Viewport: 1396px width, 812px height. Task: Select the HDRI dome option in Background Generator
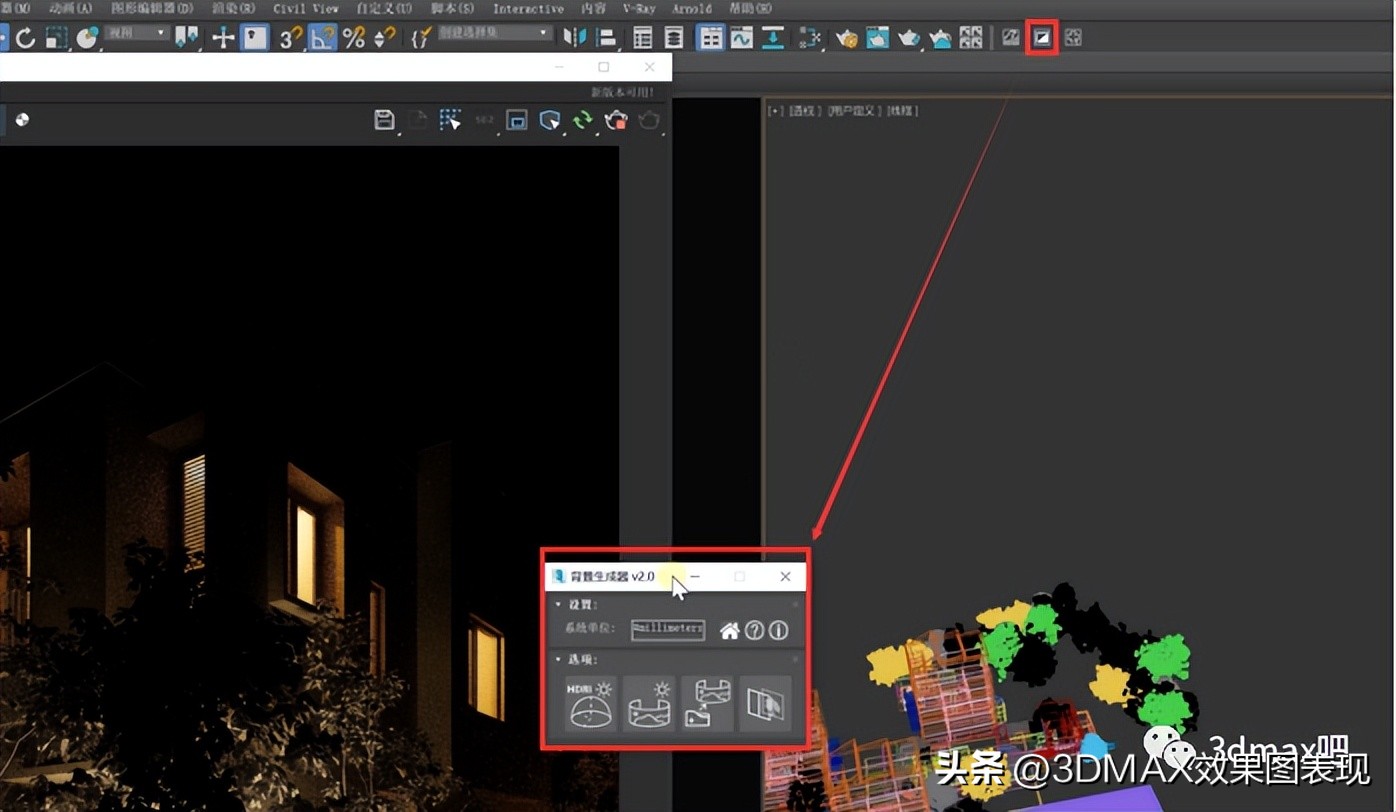pyautogui.click(x=589, y=703)
